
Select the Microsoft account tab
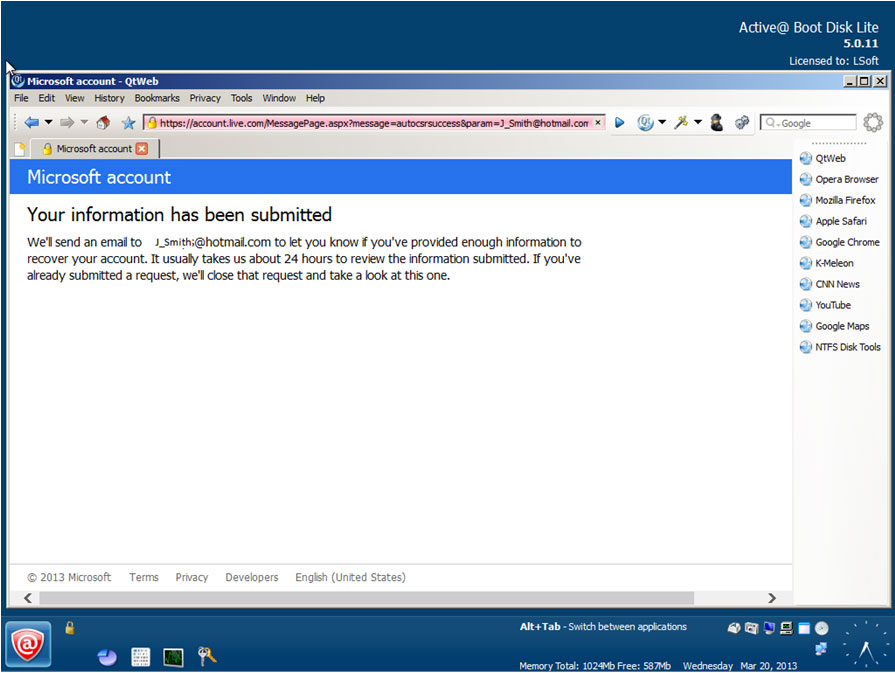[x=94, y=148]
